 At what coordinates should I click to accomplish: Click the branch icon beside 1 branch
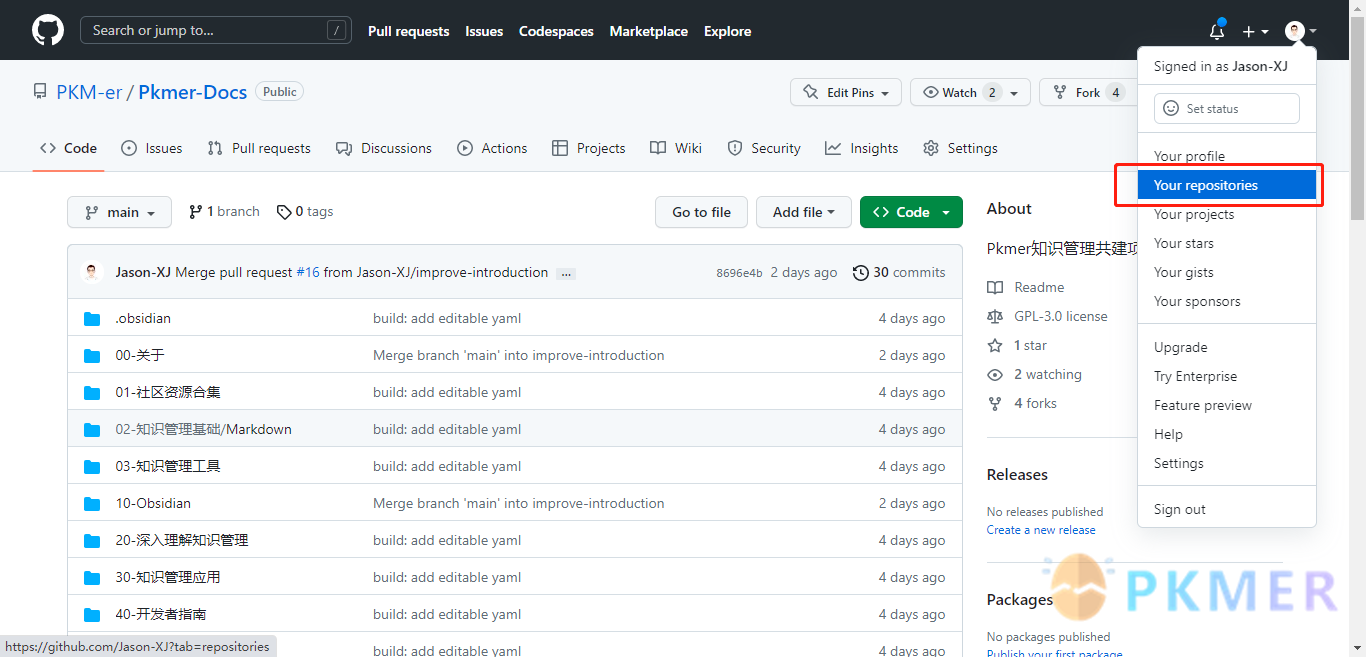tap(196, 212)
